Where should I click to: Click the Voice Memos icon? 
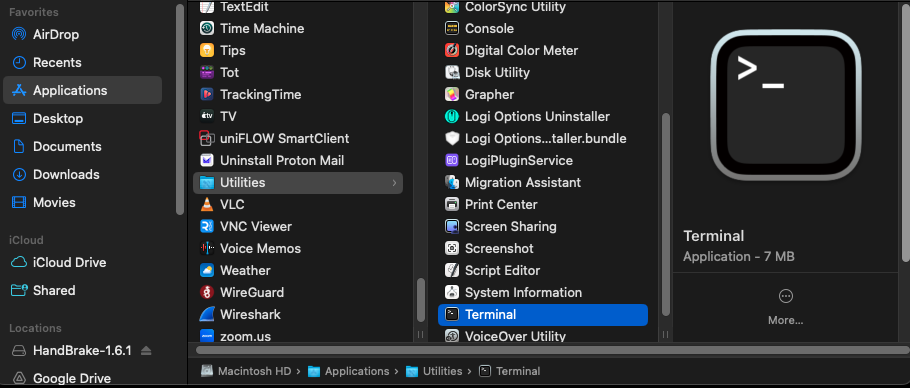coord(207,248)
